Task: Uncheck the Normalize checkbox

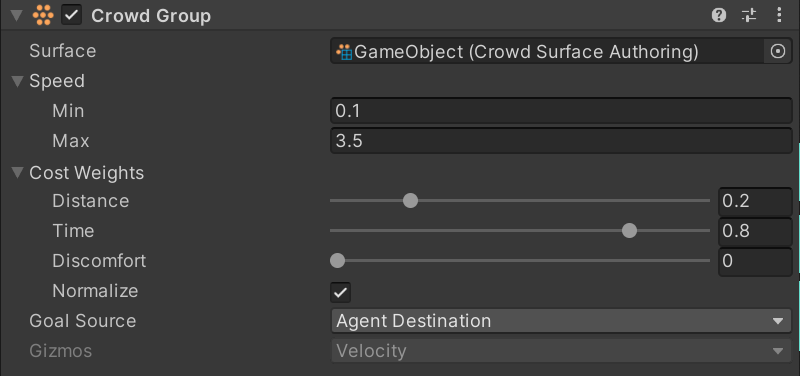Action: click(x=340, y=292)
